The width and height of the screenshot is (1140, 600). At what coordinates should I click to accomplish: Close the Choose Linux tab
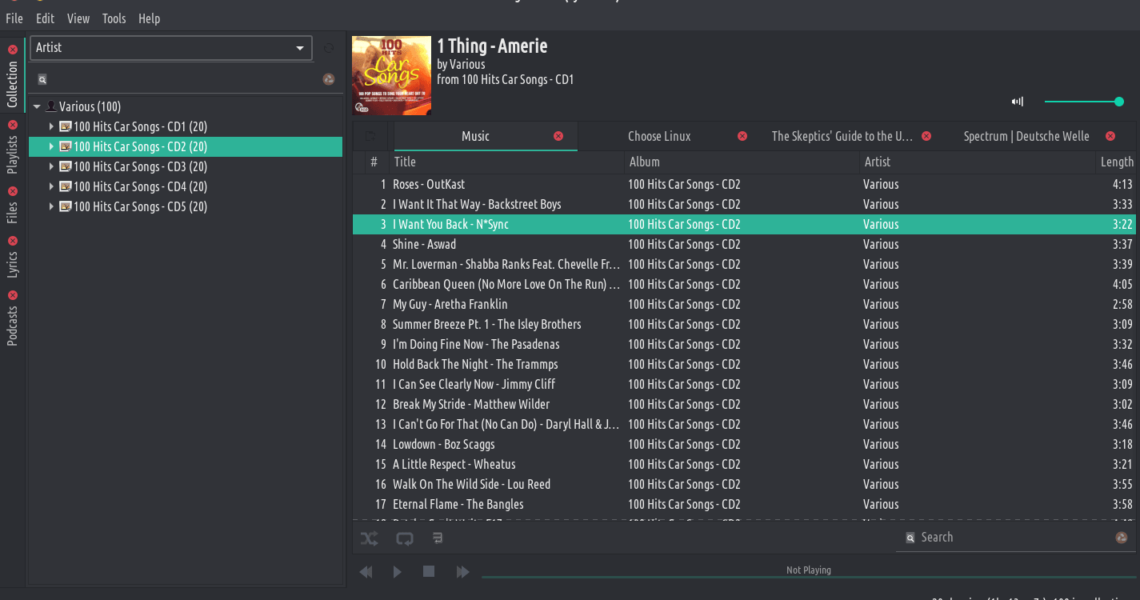pyautogui.click(x=742, y=136)
